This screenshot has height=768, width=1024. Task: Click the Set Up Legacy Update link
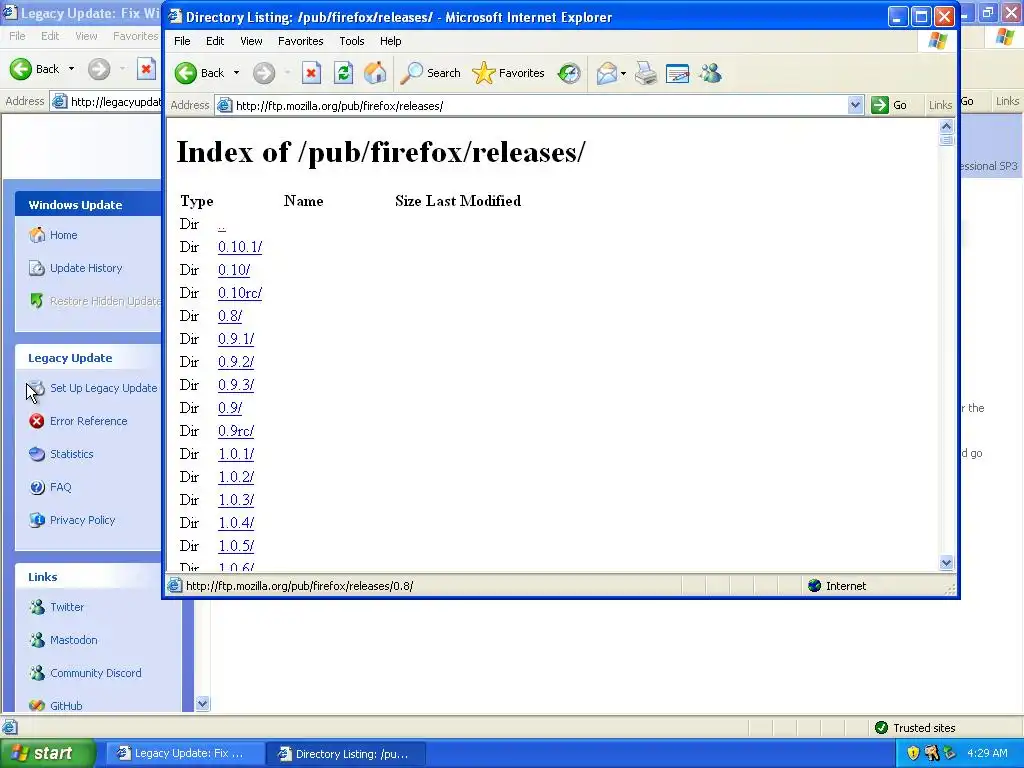tap(104, 388)
